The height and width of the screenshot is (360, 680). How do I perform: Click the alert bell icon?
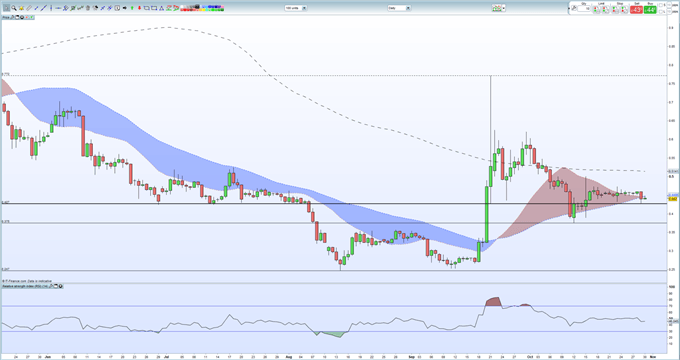pyautogui.click(x=21, y=8)
